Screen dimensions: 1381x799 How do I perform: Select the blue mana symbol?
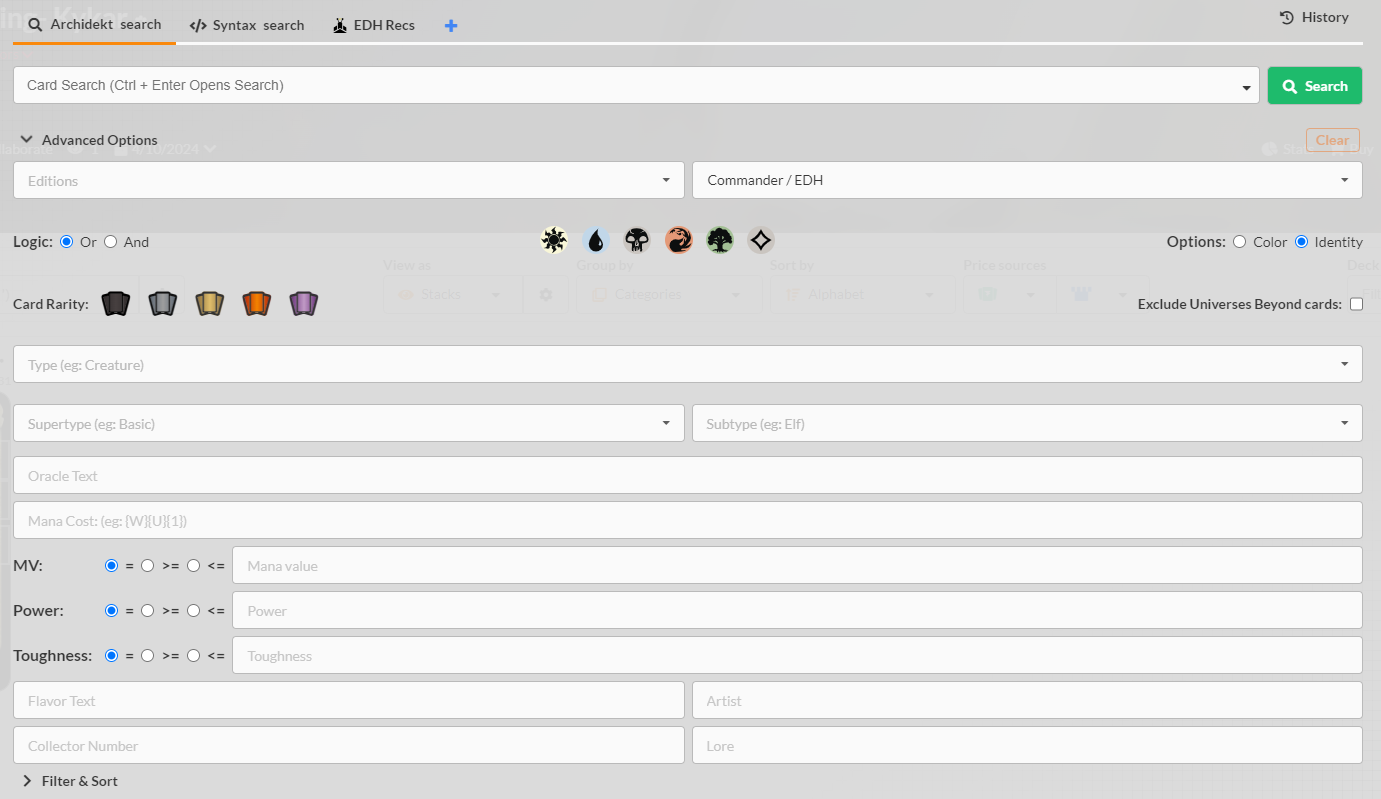(595, 240)
